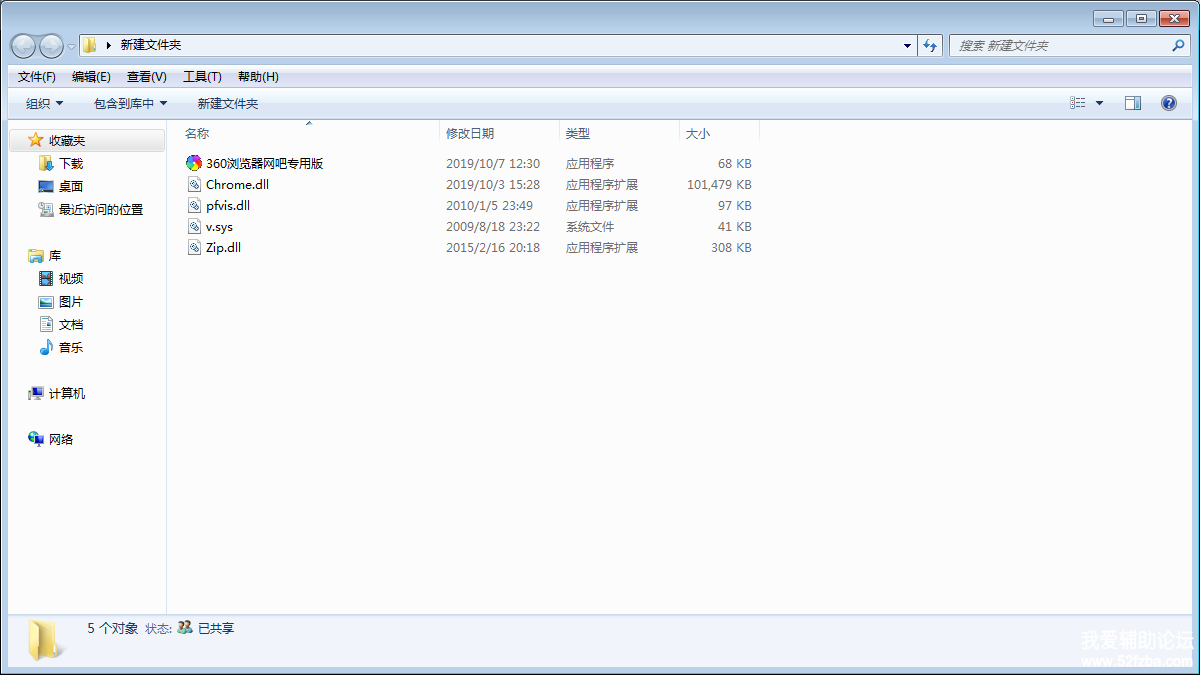This screenshot has height=675, width=1200.
Task: Select the Chrome.dll file icon
Action: click(195, 184)
